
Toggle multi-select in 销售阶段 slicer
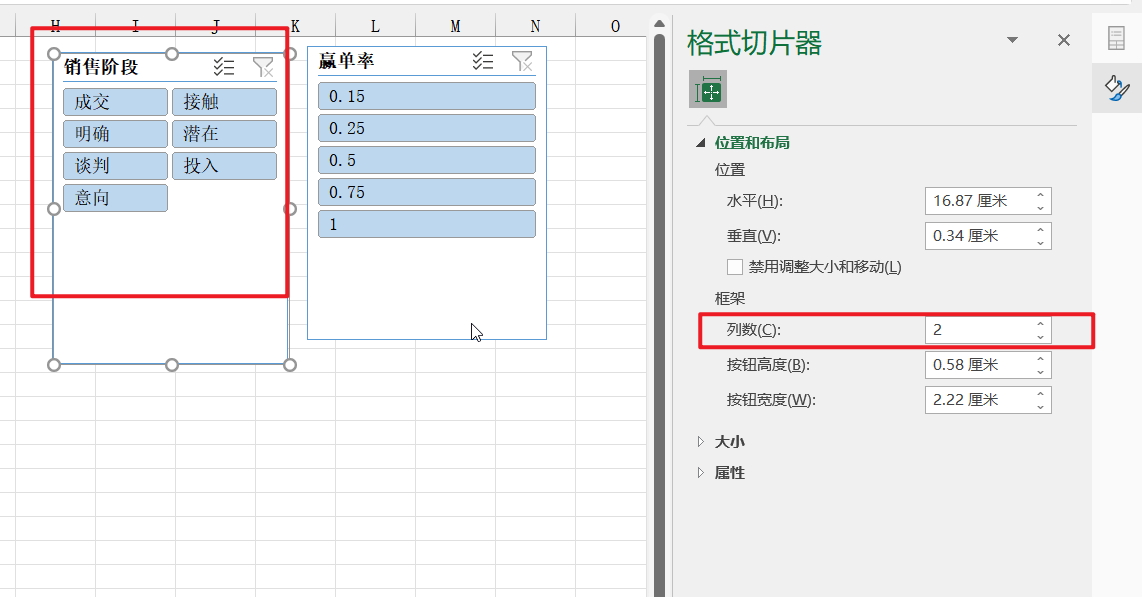[x=224, y=67]
